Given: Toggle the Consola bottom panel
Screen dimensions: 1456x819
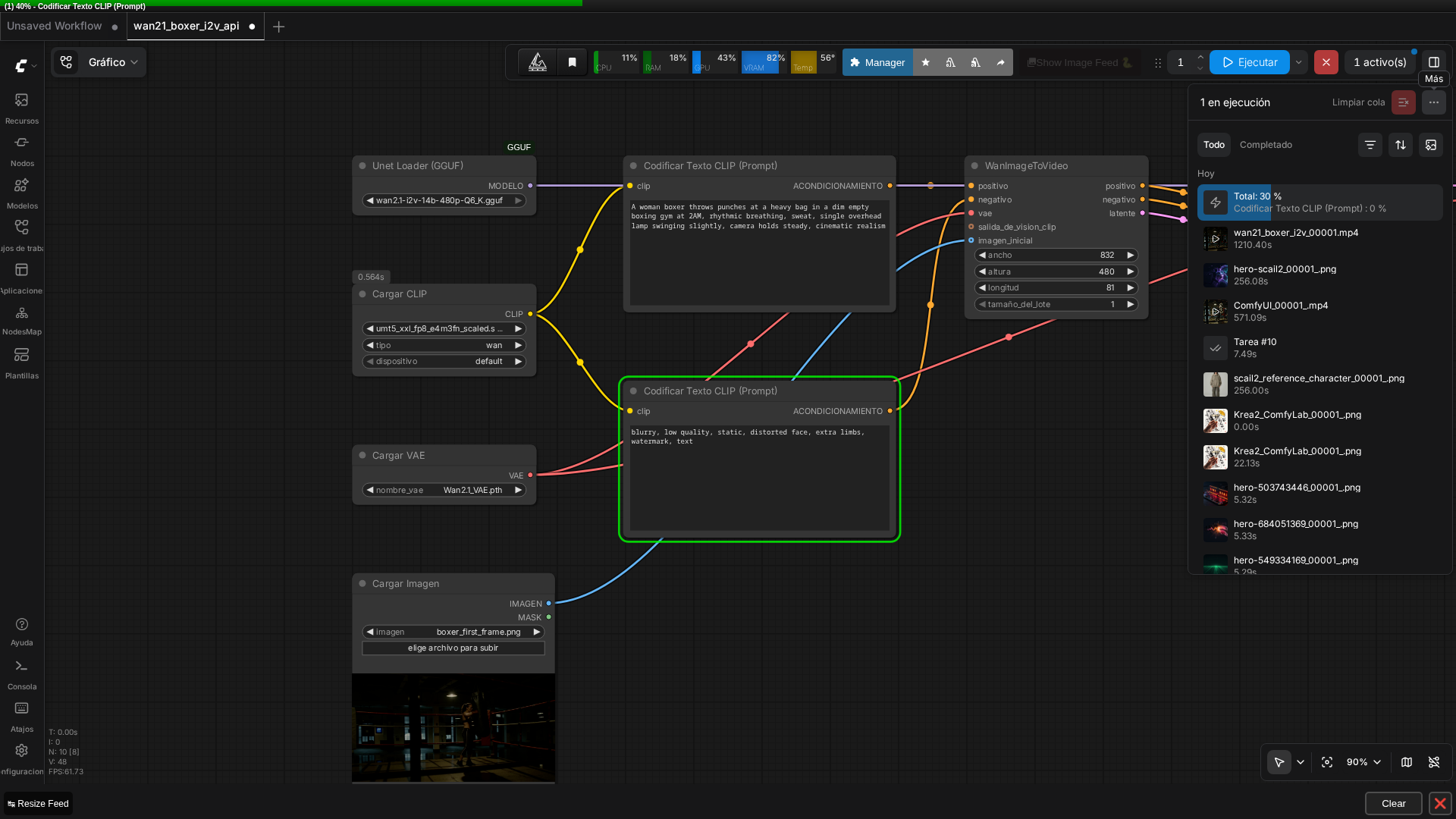Looking at the screenshot, I should 21,674.
